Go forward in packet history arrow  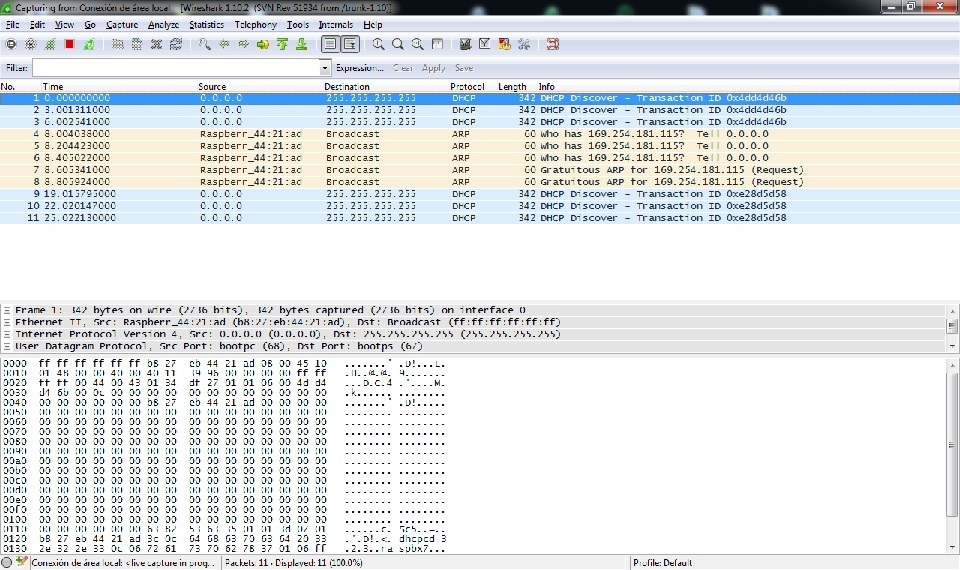click(244, 44)
